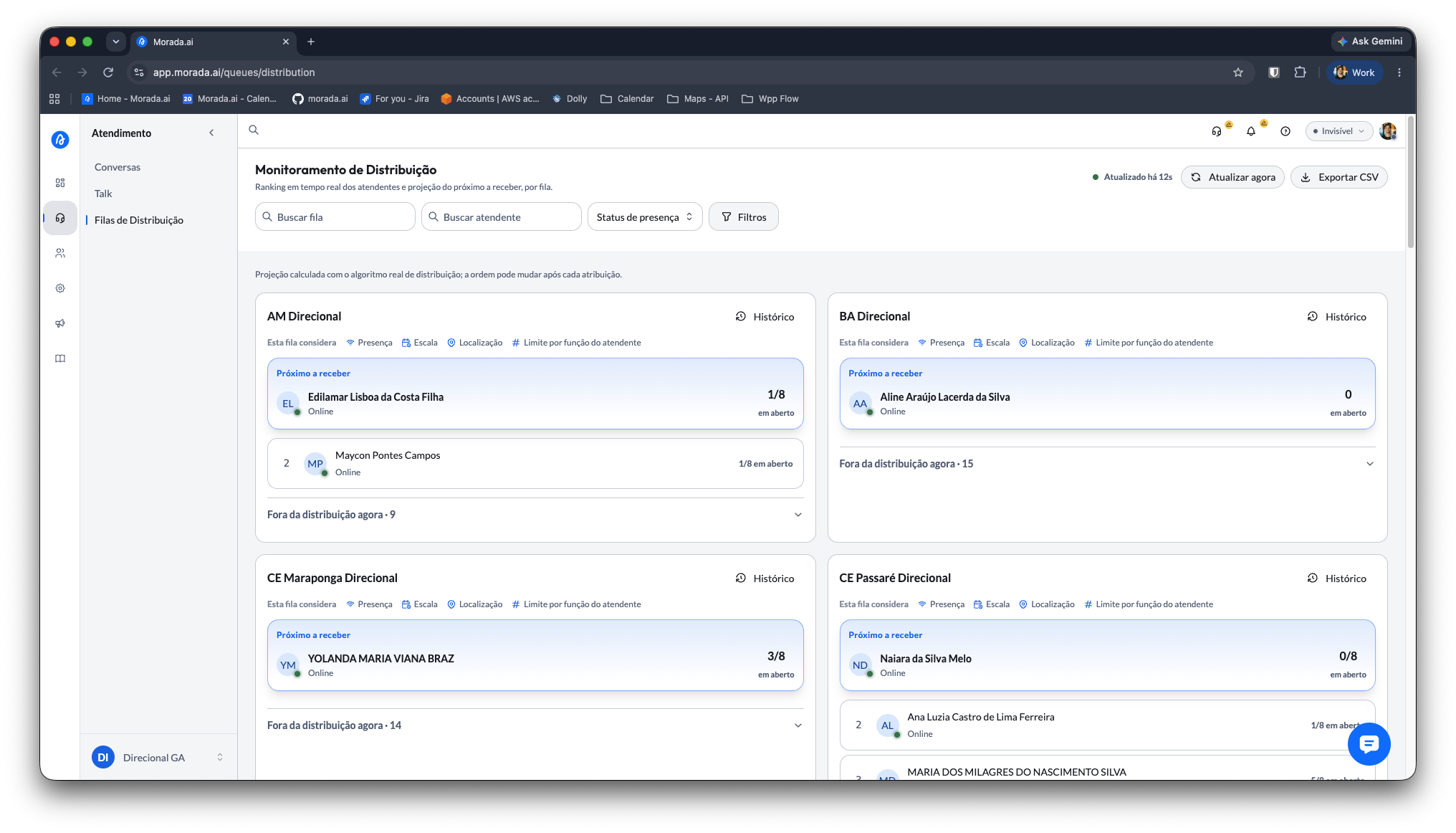Screen dimensions: 1456x833
Task: Open the Wpp Flow bookmarks folder
Action: [770, 99]
